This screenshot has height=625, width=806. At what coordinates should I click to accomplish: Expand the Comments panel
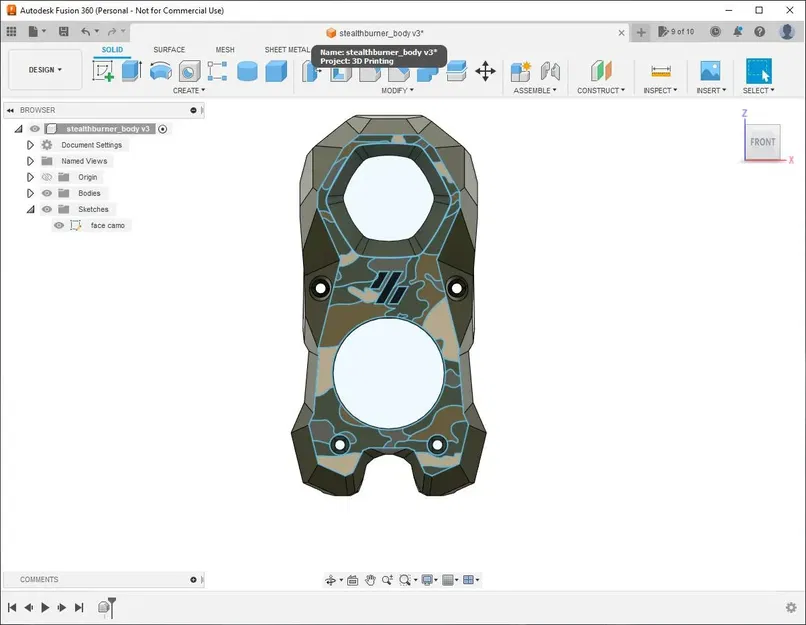tap(193, 580)
